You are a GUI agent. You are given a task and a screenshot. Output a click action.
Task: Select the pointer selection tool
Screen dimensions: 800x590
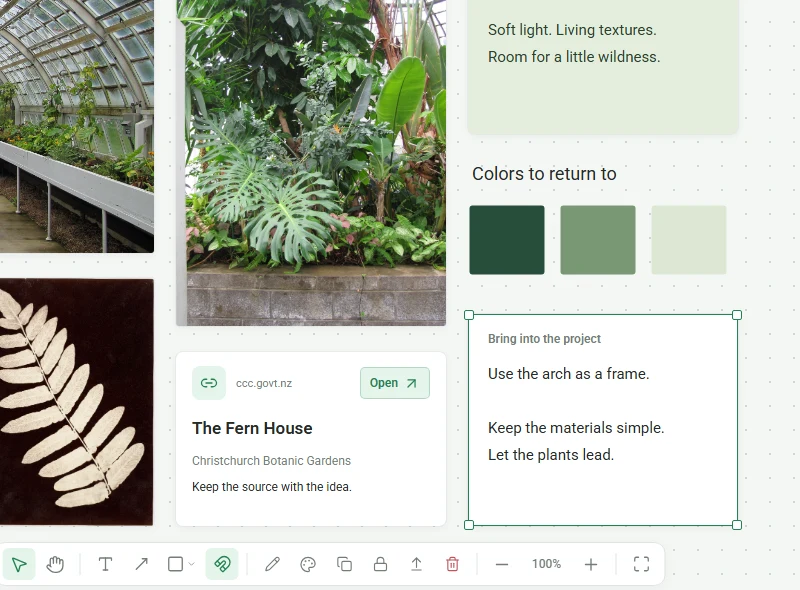click(19, 564)
